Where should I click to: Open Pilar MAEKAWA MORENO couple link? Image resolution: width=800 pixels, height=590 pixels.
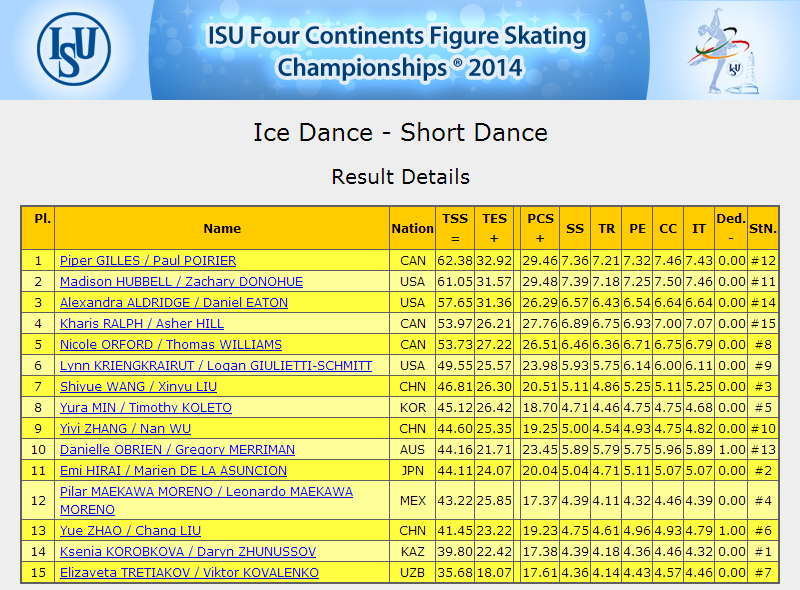point(206,500)
